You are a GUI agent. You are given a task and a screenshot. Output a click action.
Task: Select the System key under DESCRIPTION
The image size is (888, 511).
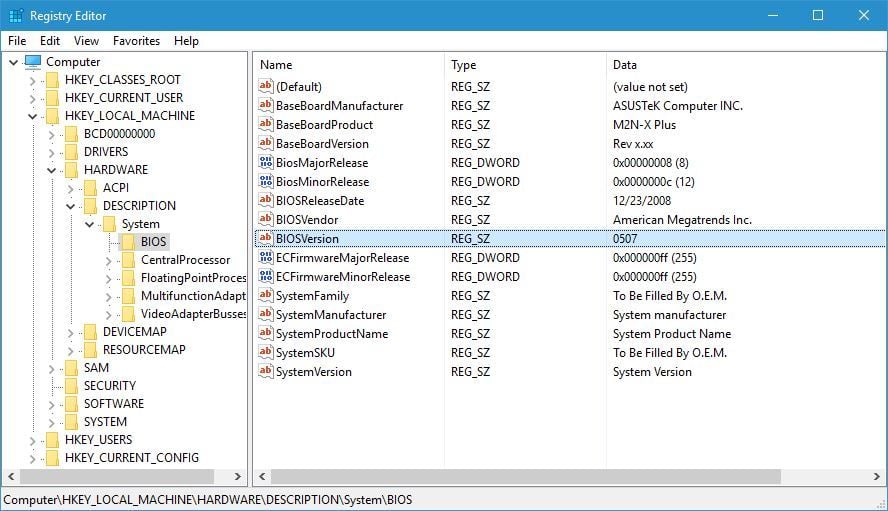pyautogui.click(x=140, y=224)
